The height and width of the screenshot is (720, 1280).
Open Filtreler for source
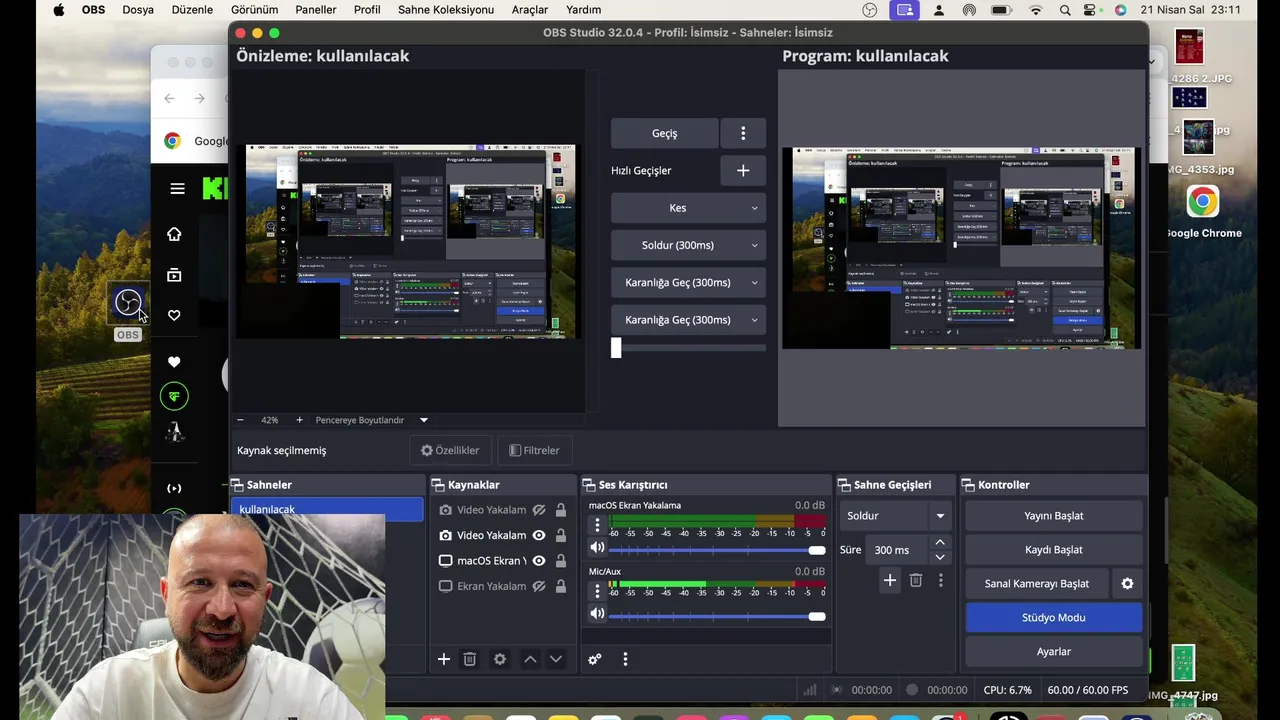[x=534, y=451]
